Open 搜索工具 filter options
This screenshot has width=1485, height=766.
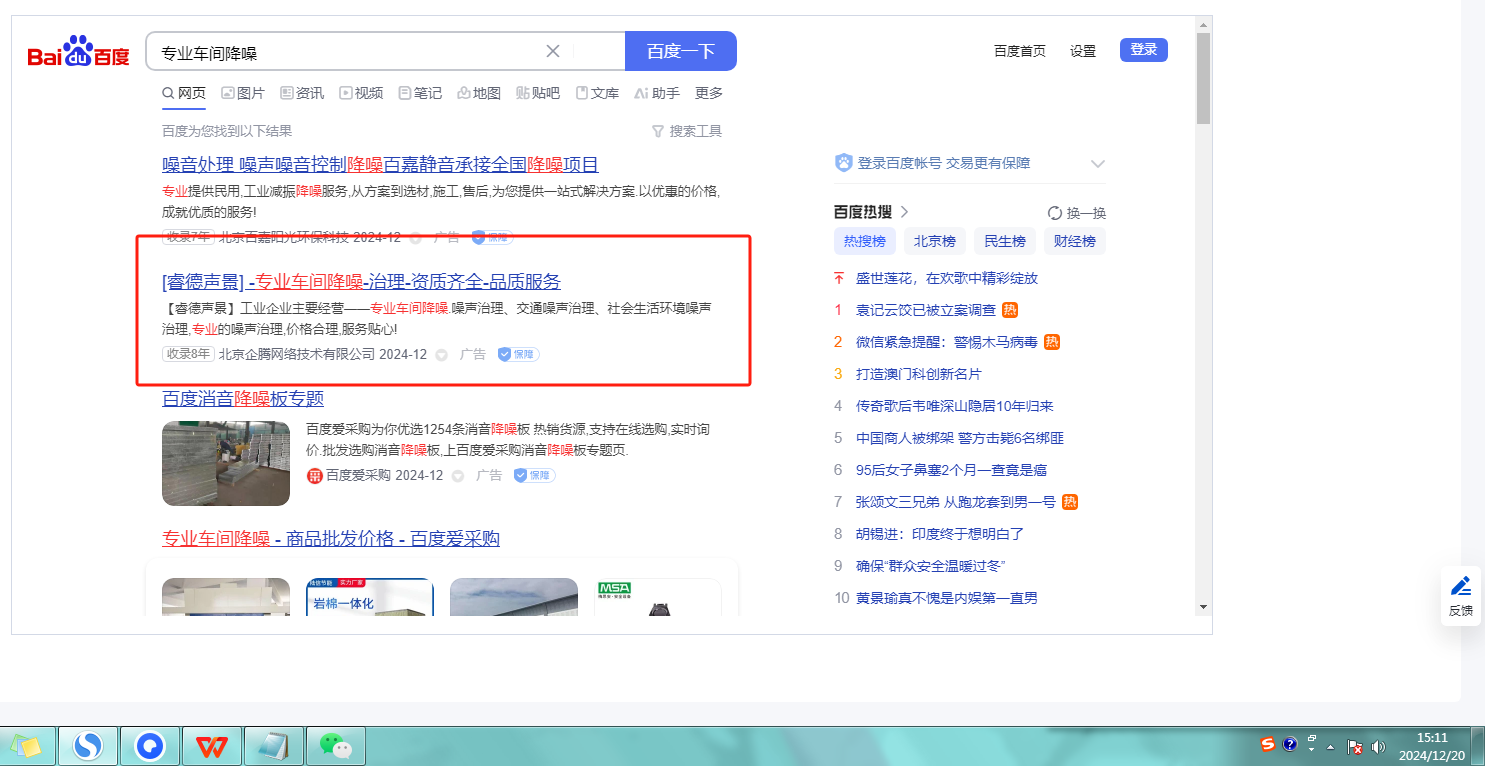(687, 131)
